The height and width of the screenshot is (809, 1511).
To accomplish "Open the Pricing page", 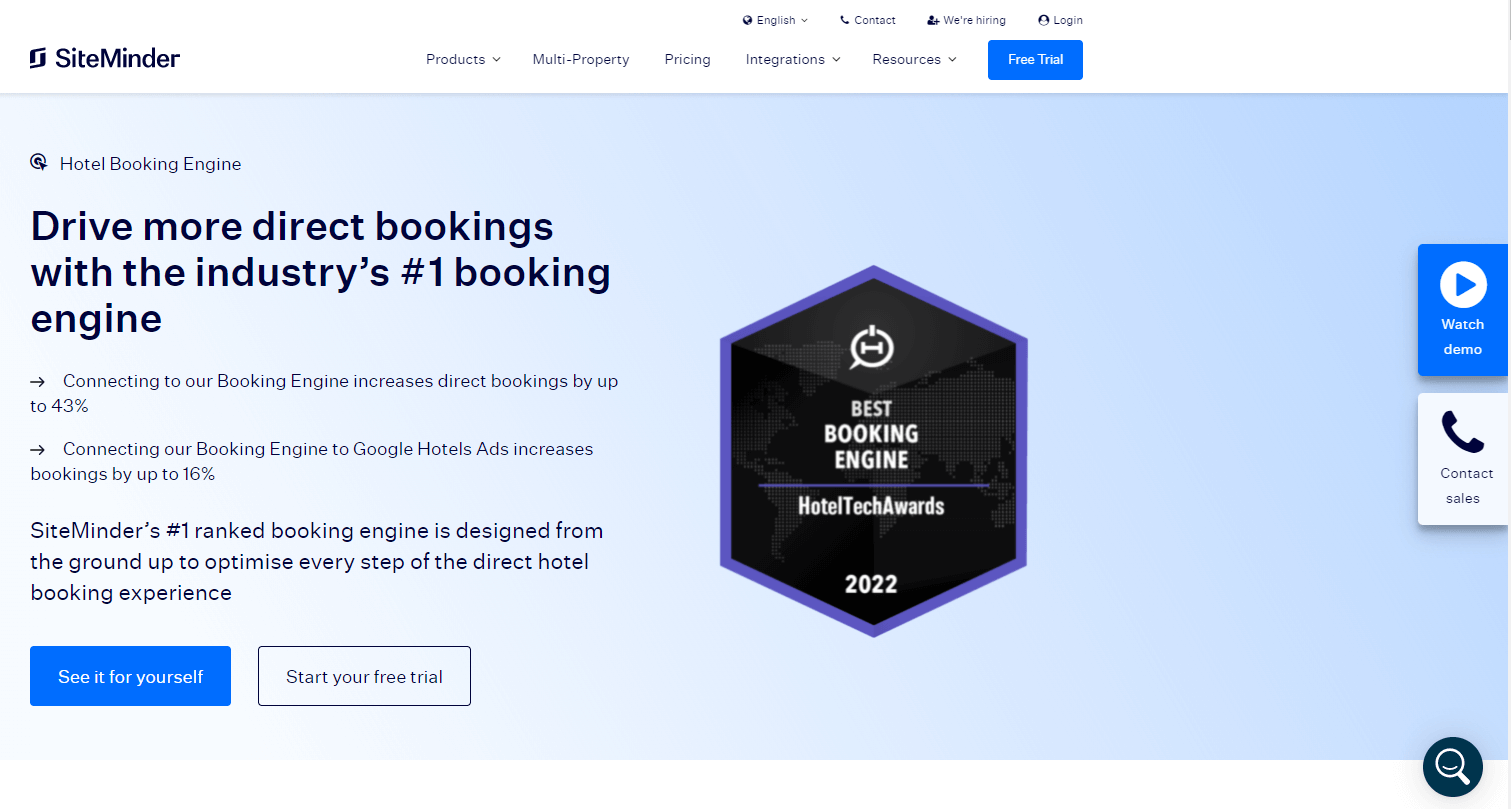I will [687, 59].
